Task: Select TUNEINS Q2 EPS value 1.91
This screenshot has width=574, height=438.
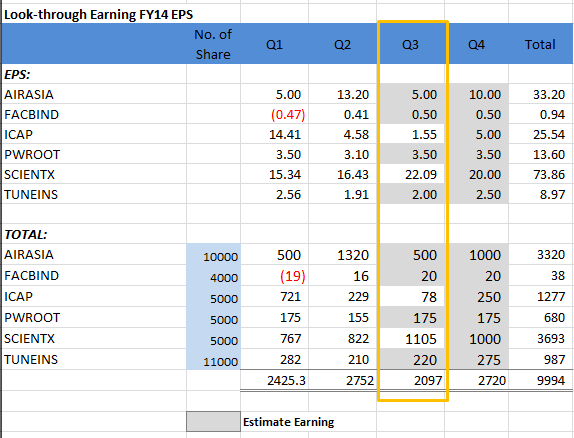Action: click(x=356, y=194)
